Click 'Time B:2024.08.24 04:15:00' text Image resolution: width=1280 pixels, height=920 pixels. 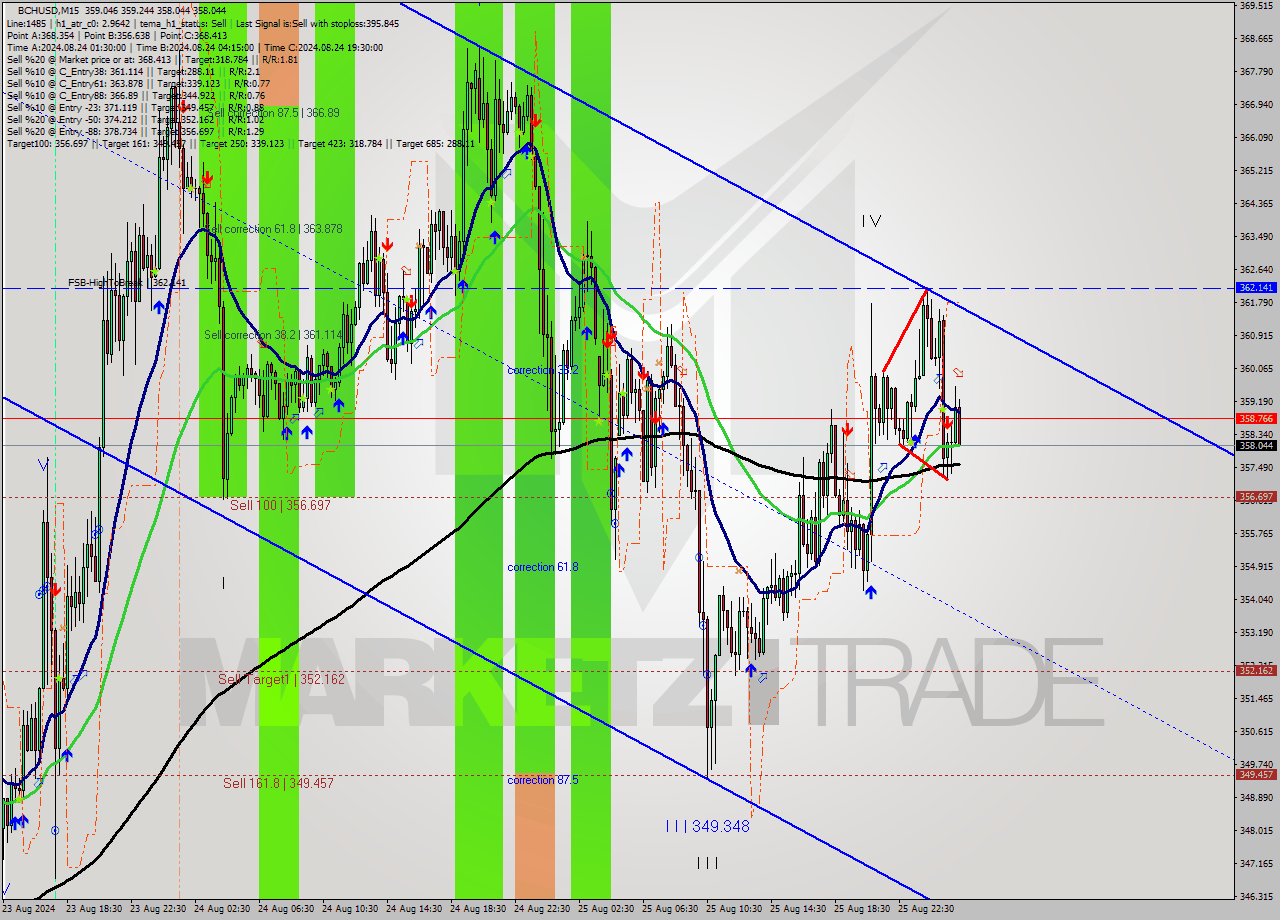(x=194, y=47)
